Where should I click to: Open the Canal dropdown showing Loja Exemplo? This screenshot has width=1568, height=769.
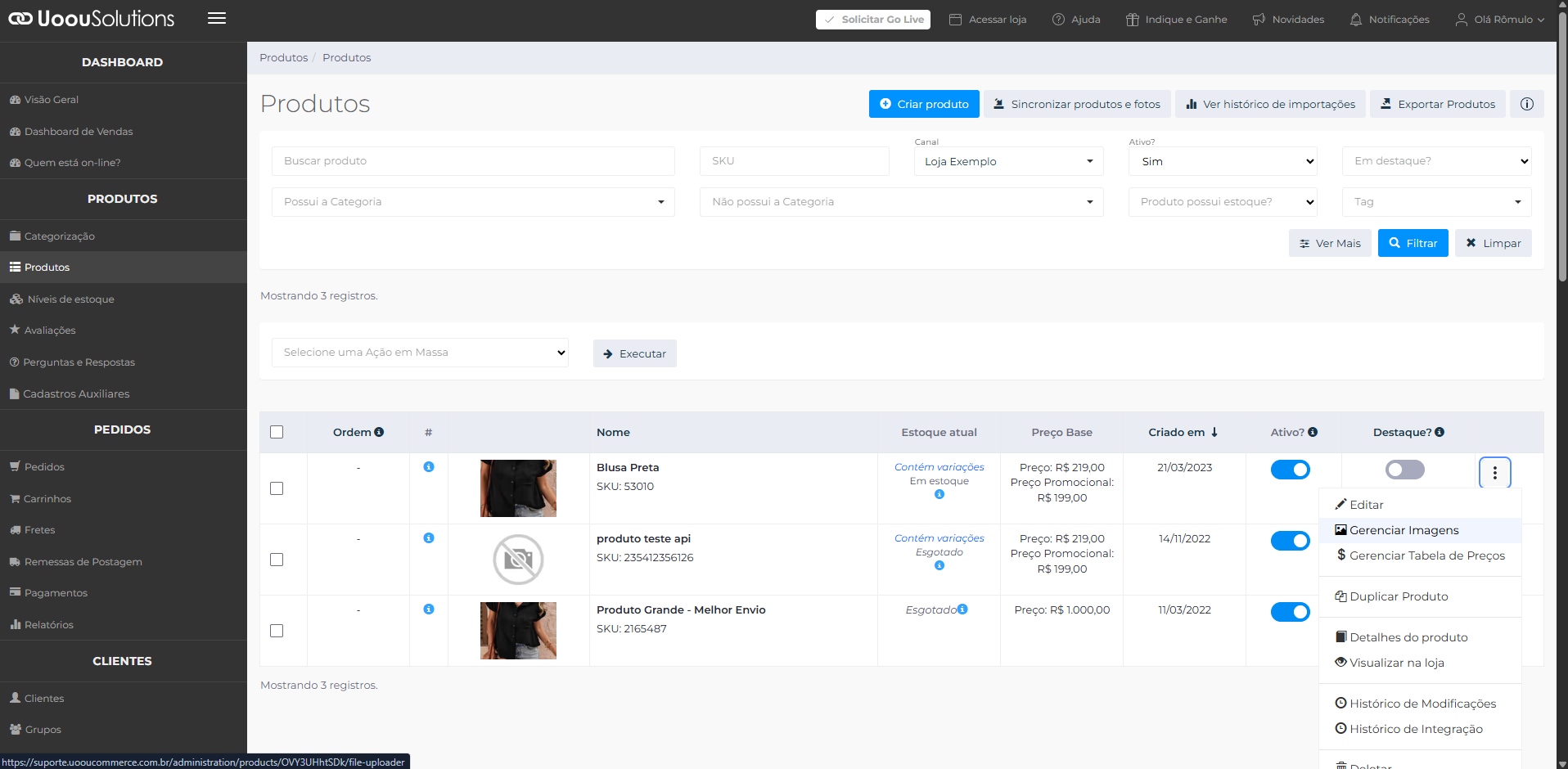[1008, 161]
